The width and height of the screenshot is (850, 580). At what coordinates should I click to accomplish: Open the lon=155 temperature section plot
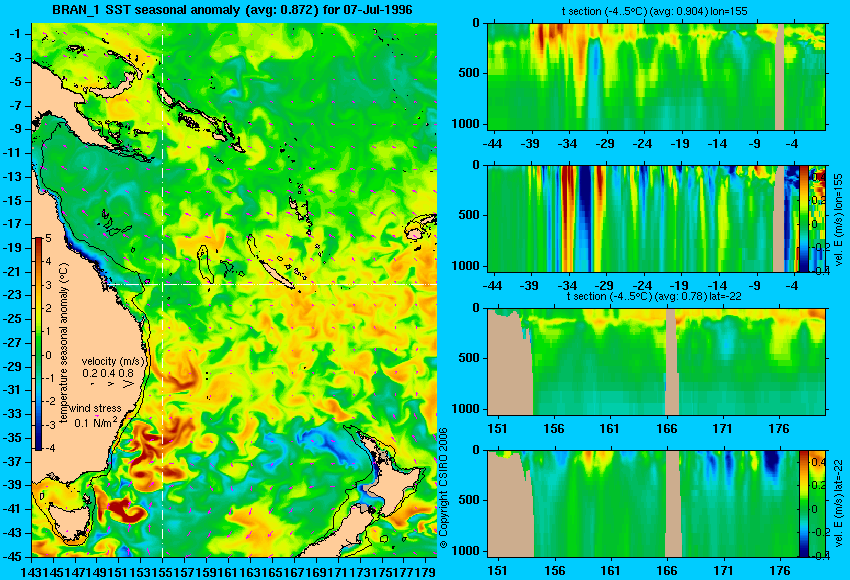click(656, 76)
